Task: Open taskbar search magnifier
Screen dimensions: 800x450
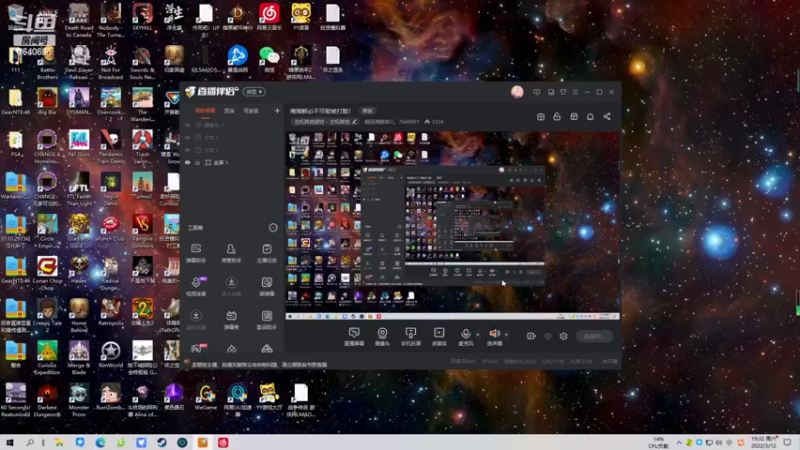Action: [30, 442]
